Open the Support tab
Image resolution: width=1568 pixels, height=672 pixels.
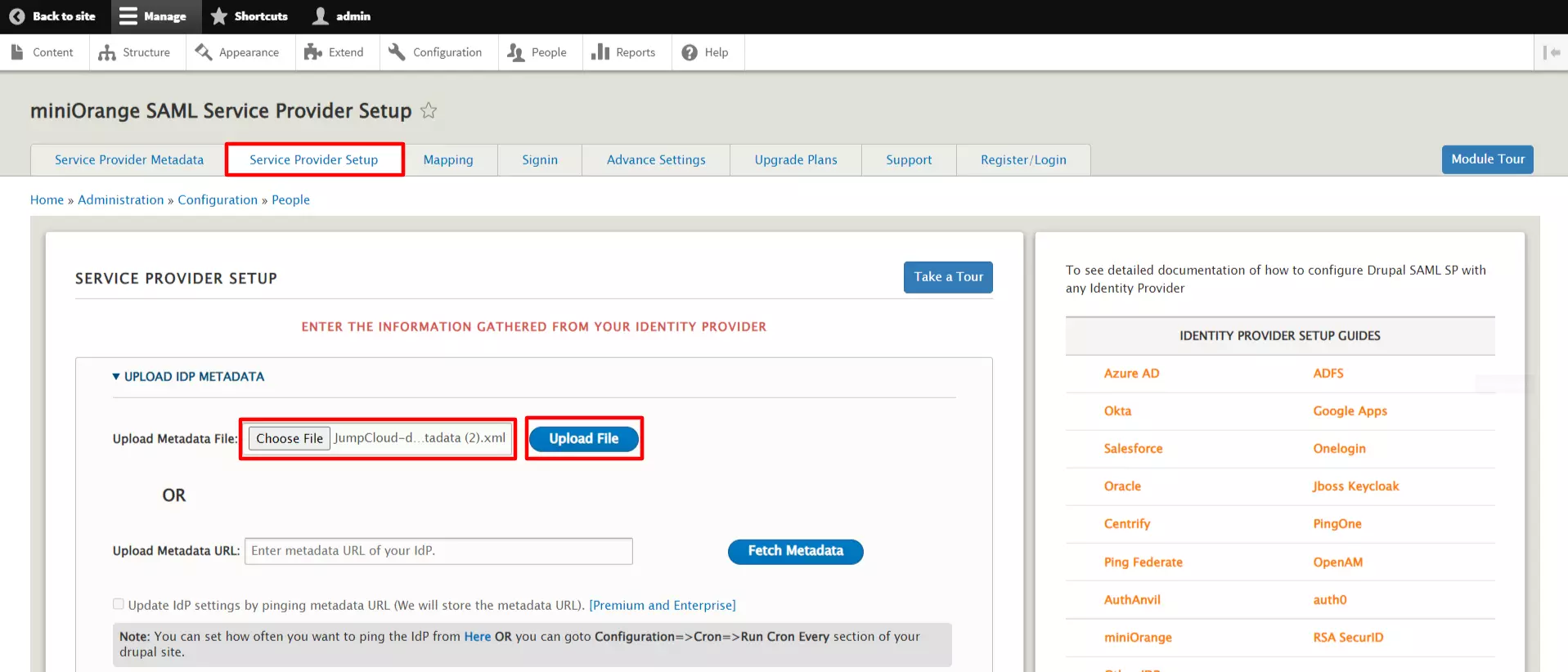tap(909, 160)
